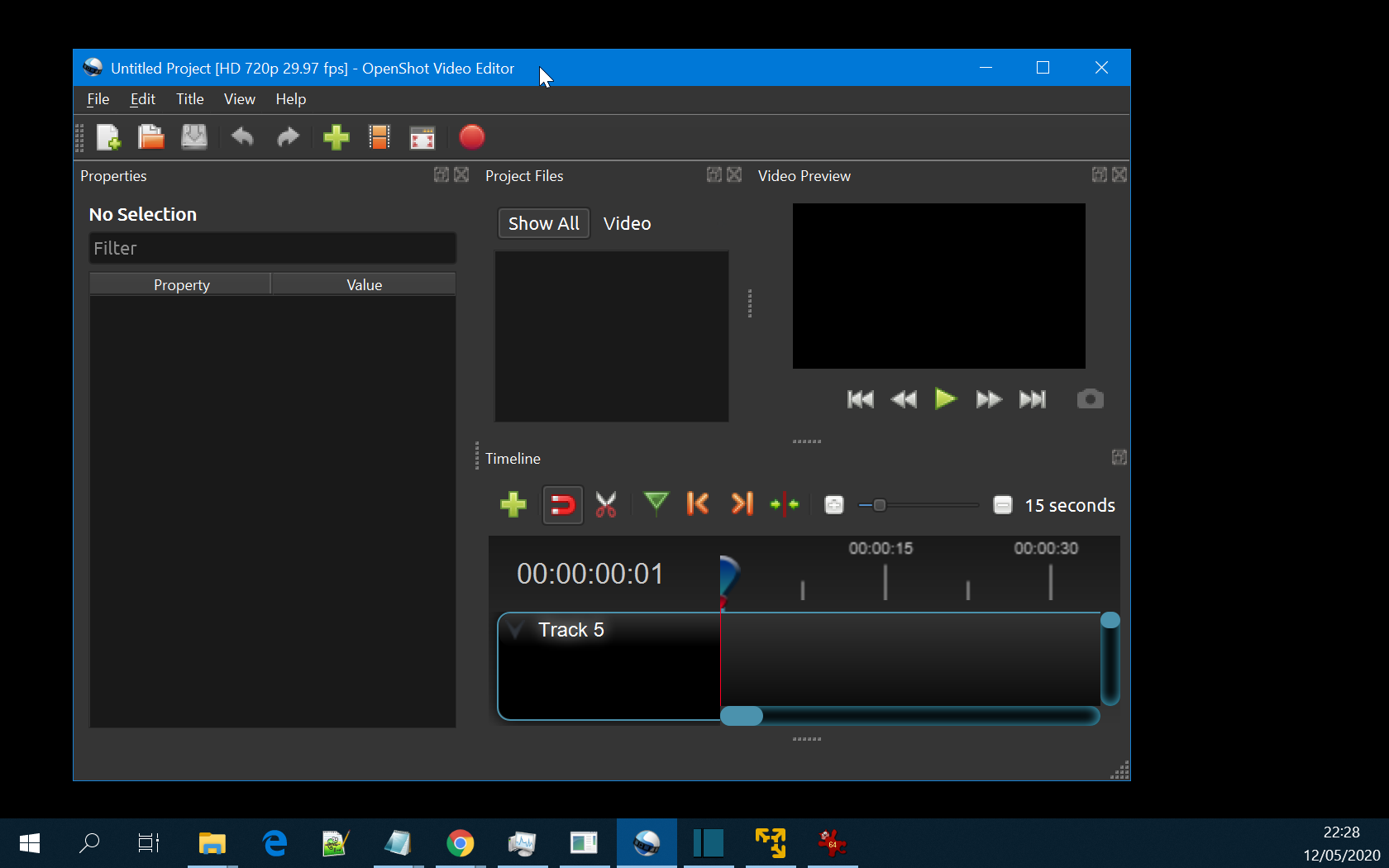The image size is (1389, 868).
Task: Toggle fullscreen mode from the toolbar
Action: click(x=422, y=137)
